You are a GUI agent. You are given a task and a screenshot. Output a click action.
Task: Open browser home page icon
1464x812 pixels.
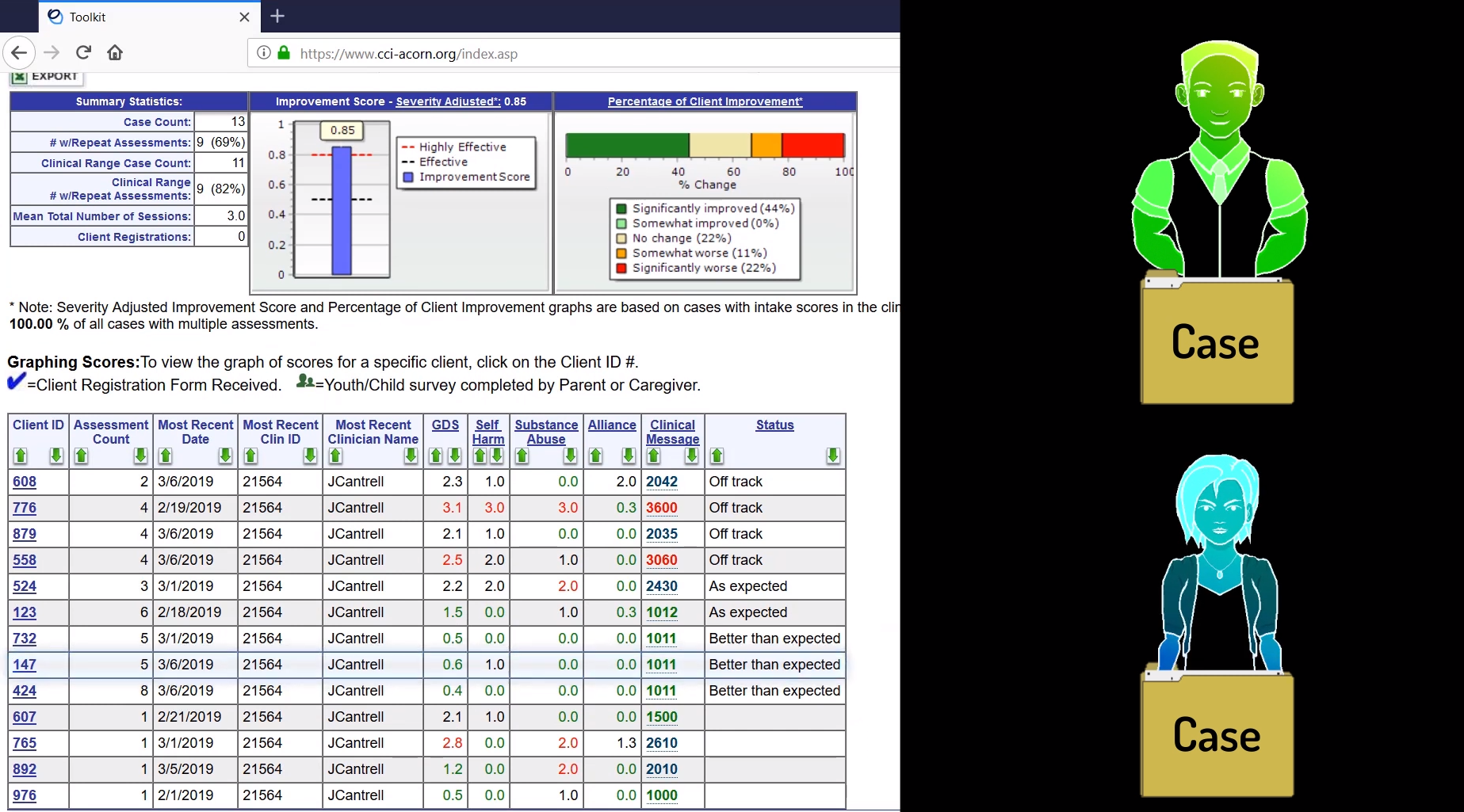115,53
